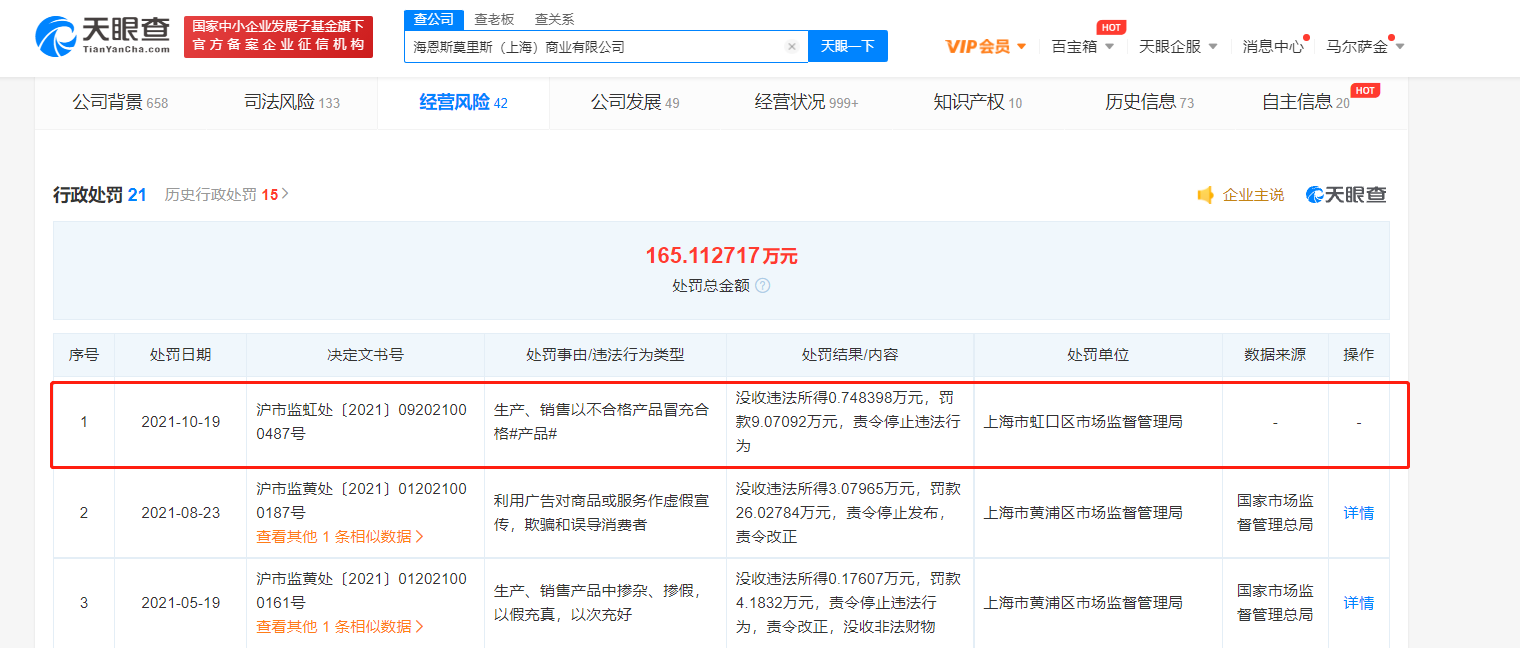Viewport: 1520px width, 648px height.
Task: Click 国家市场监督管理总局 source in row 3
Action: pos(1275,603)
